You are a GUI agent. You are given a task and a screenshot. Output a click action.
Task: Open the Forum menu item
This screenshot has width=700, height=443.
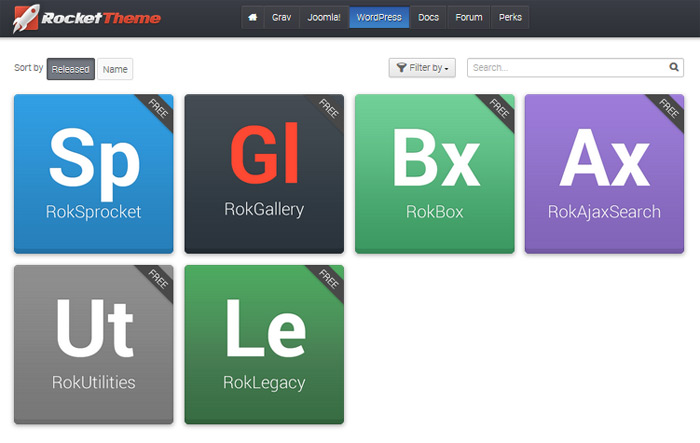point(469,17)
